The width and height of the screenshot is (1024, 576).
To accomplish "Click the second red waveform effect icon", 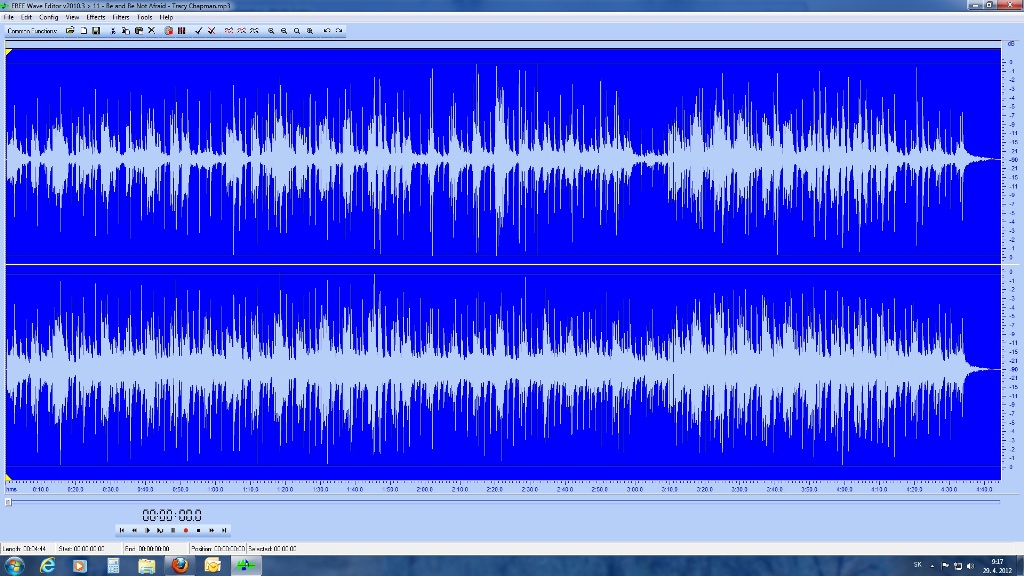I will pos(242,31).
